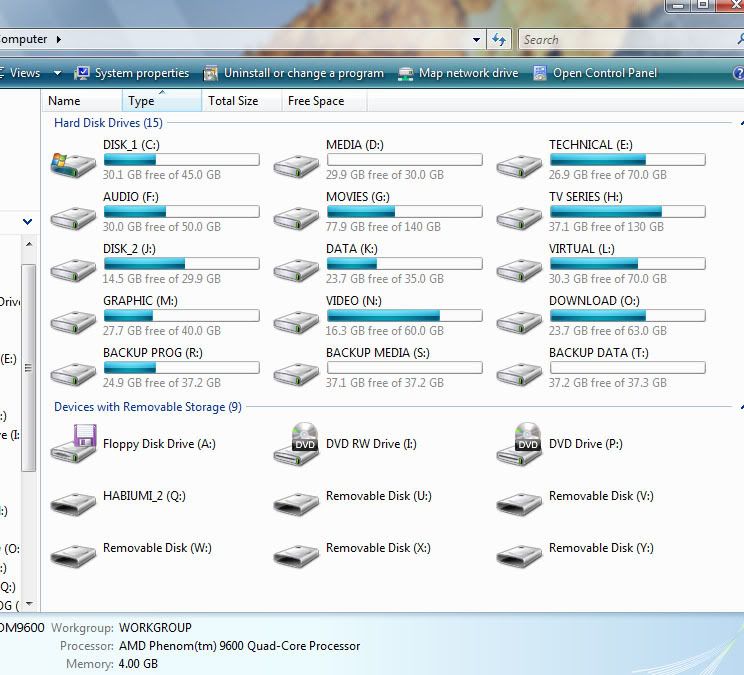Select the MOVIES (G:) hard drive icon
This screenshot has width=744, height=675.
pos(296,215)
